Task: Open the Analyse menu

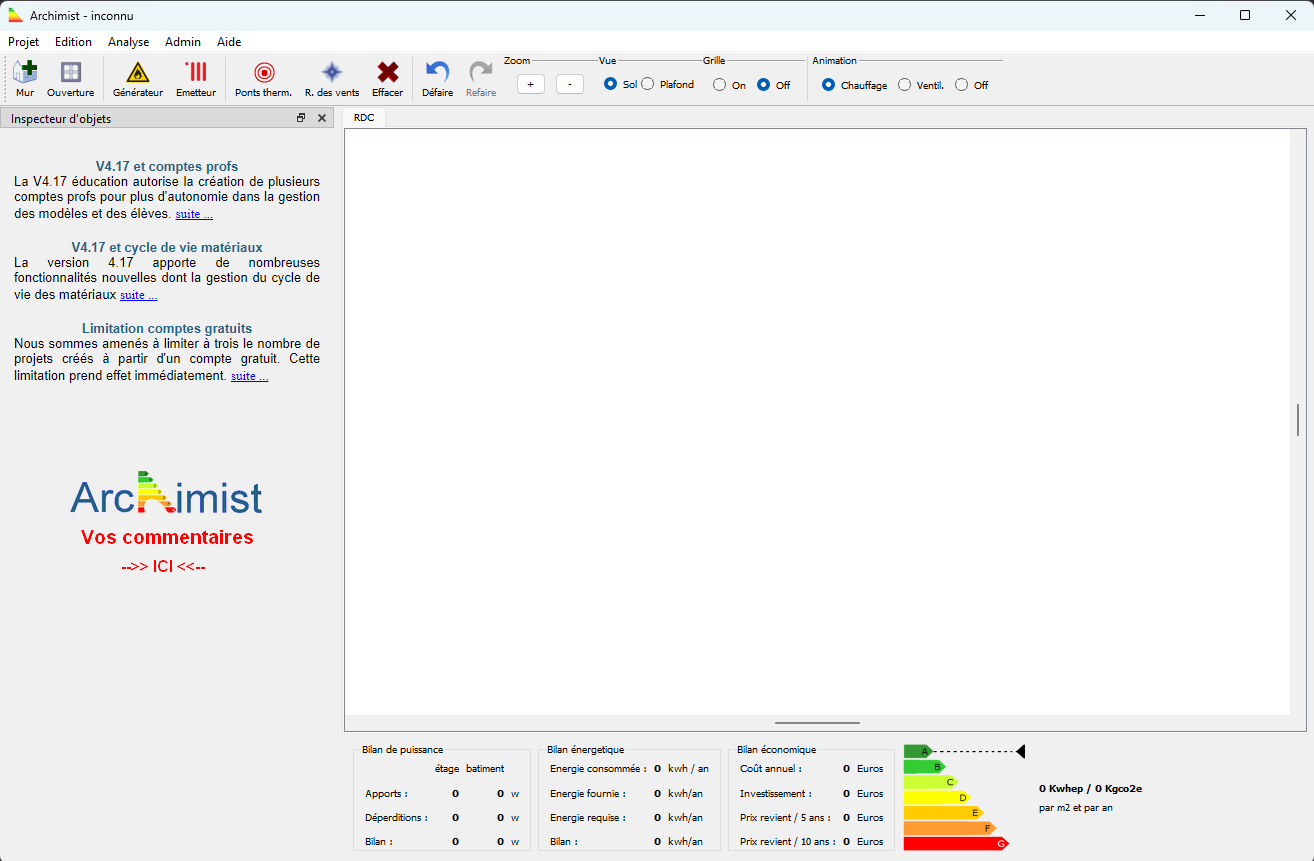Action: pyautogui.click(x=128, y=42)
